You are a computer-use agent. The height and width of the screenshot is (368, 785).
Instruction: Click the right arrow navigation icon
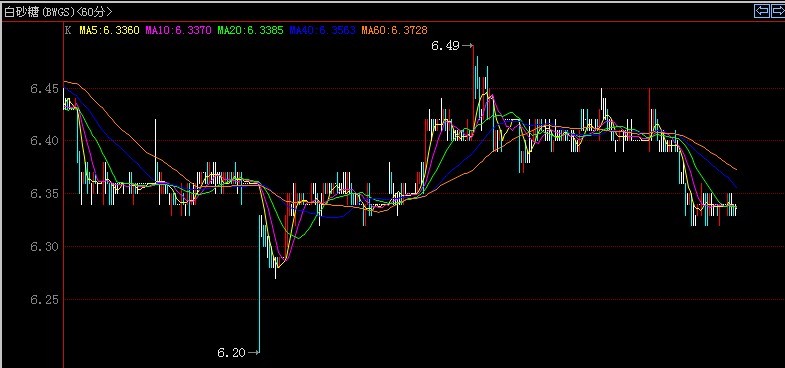[x=777, y=11]
